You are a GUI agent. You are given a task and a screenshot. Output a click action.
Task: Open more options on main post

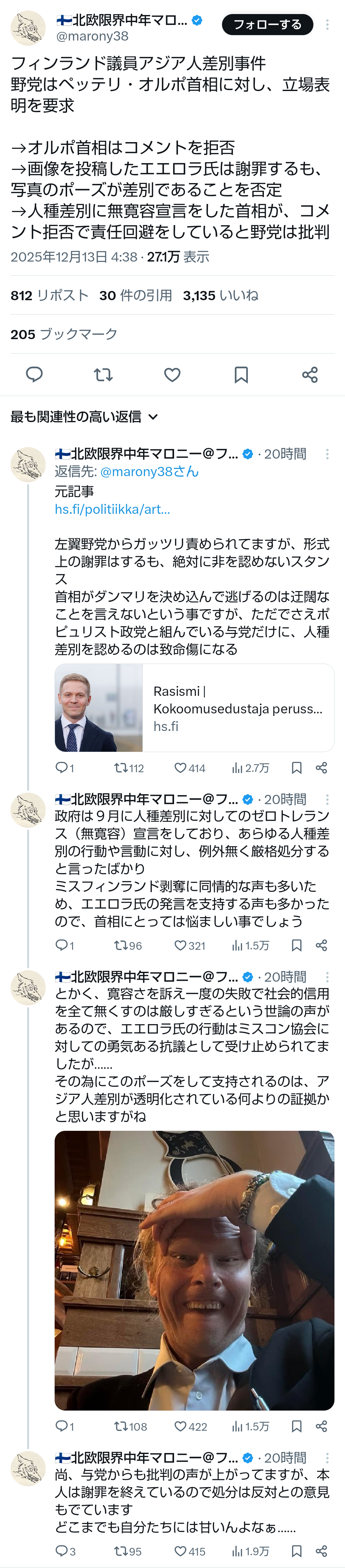[x=327, y=24]
